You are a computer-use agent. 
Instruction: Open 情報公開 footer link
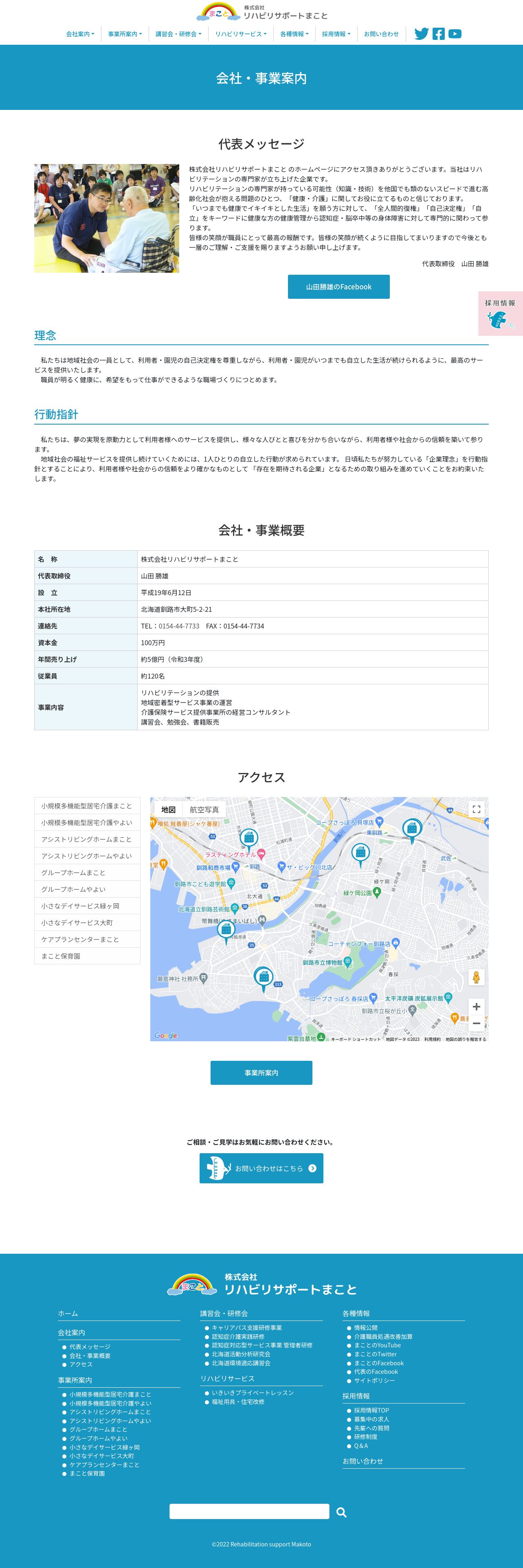tap(366, 1327)
